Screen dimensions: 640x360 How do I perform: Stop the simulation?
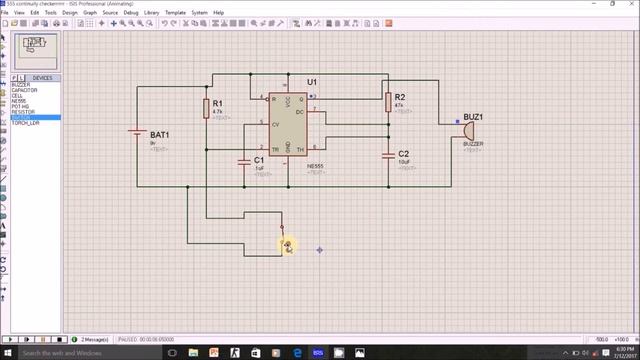pyautogui.click(x=59, y=340)
